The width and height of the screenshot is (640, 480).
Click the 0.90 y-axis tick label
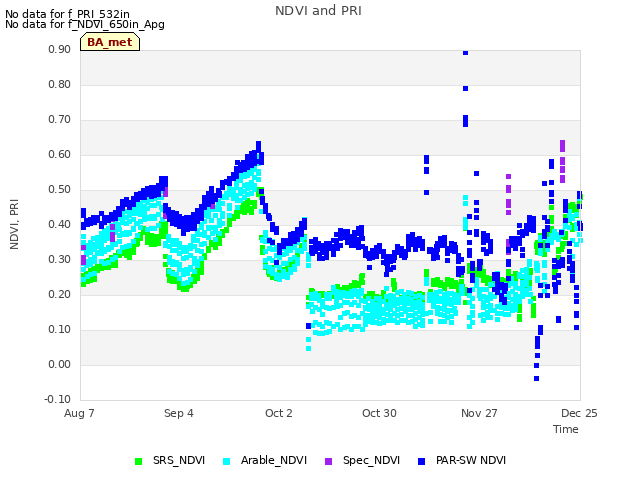click(x=60, y=49)
